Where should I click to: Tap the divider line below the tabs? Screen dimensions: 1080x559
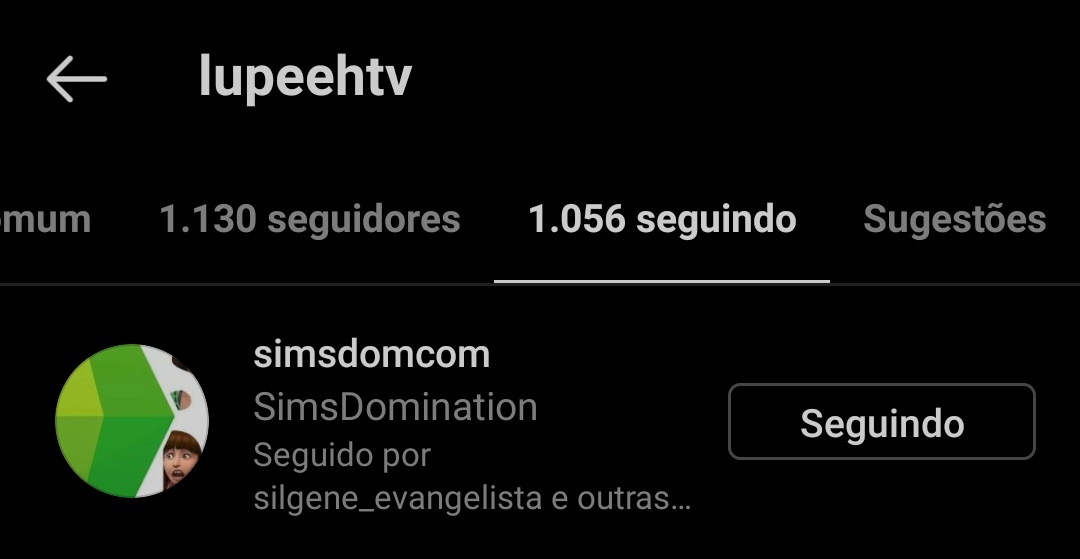(540, 284)
